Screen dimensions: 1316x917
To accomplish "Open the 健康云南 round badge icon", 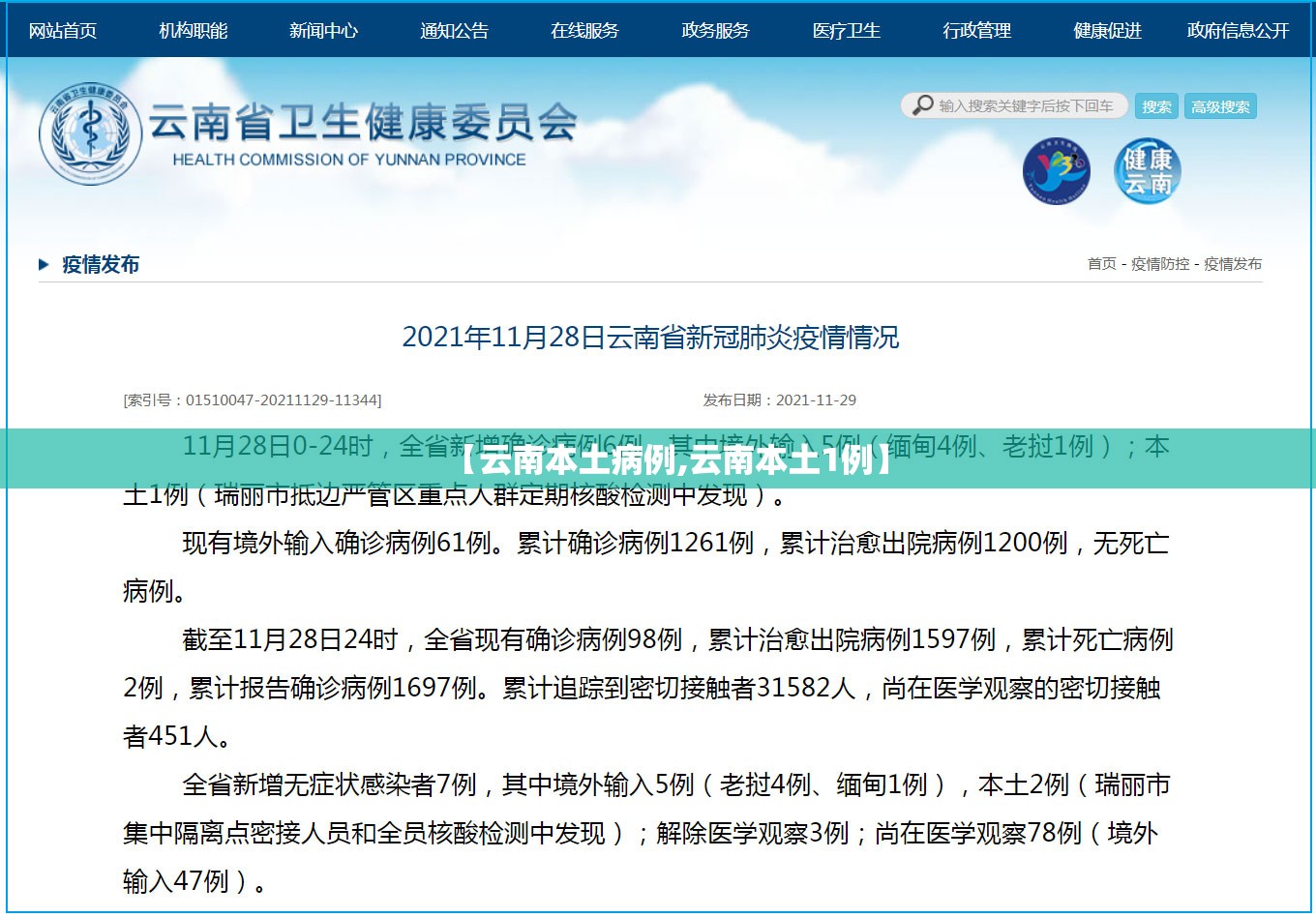I will tap(1148, 171).
